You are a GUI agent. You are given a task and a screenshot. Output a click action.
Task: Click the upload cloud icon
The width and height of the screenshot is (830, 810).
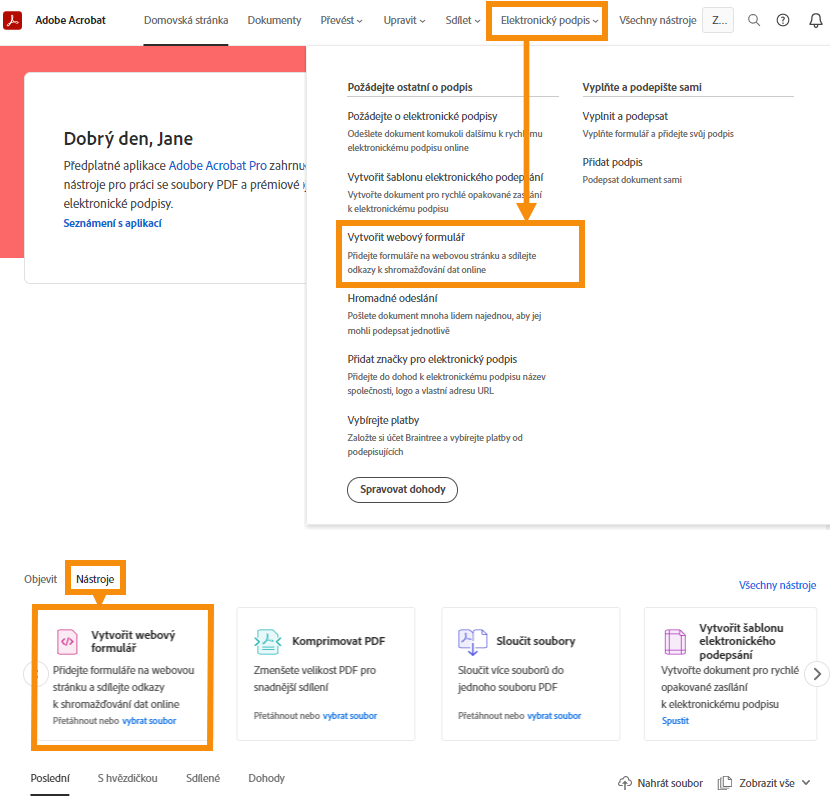tap(625, 783)
